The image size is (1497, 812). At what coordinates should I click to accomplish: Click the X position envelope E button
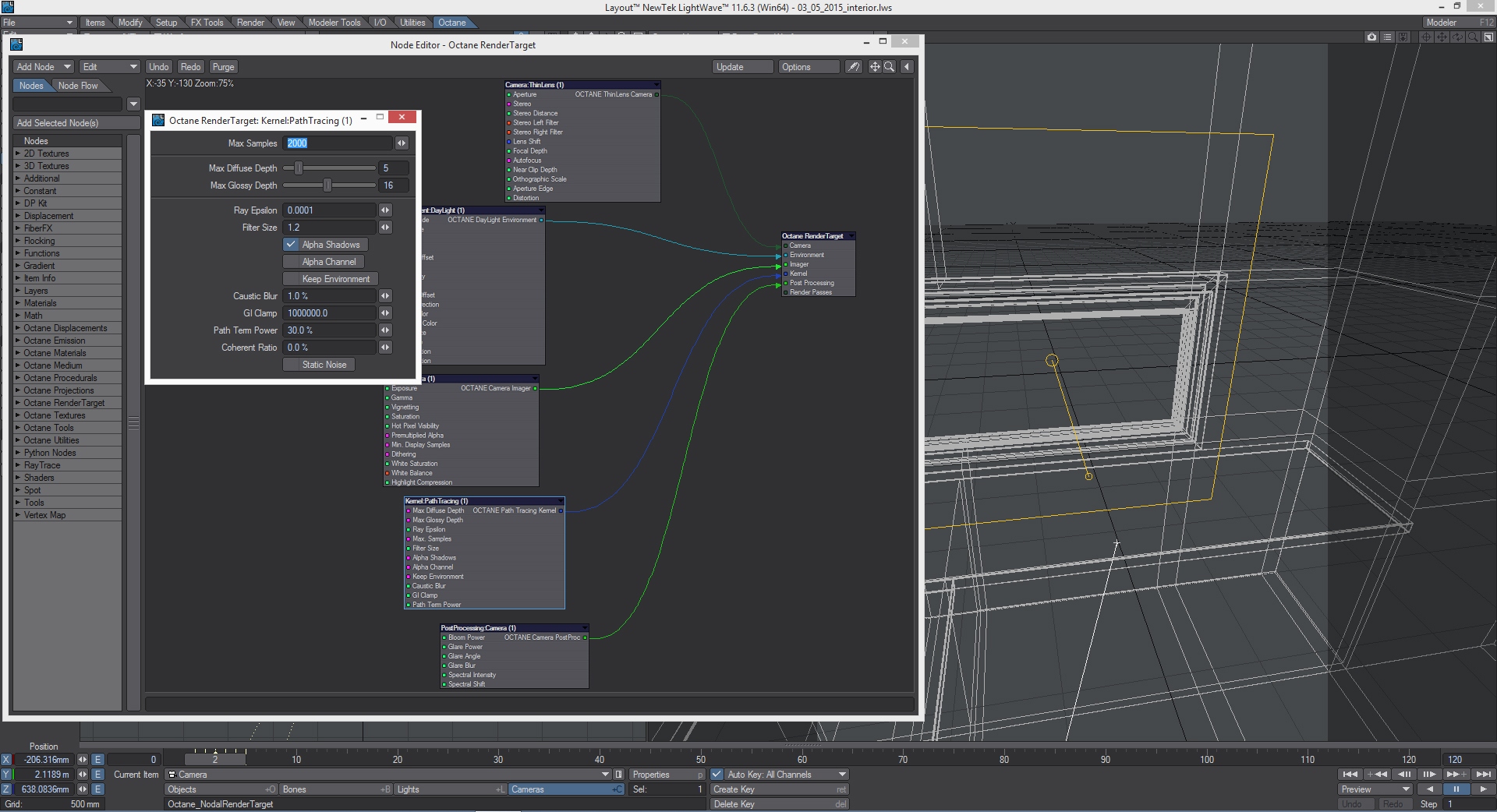pos(97,759)
